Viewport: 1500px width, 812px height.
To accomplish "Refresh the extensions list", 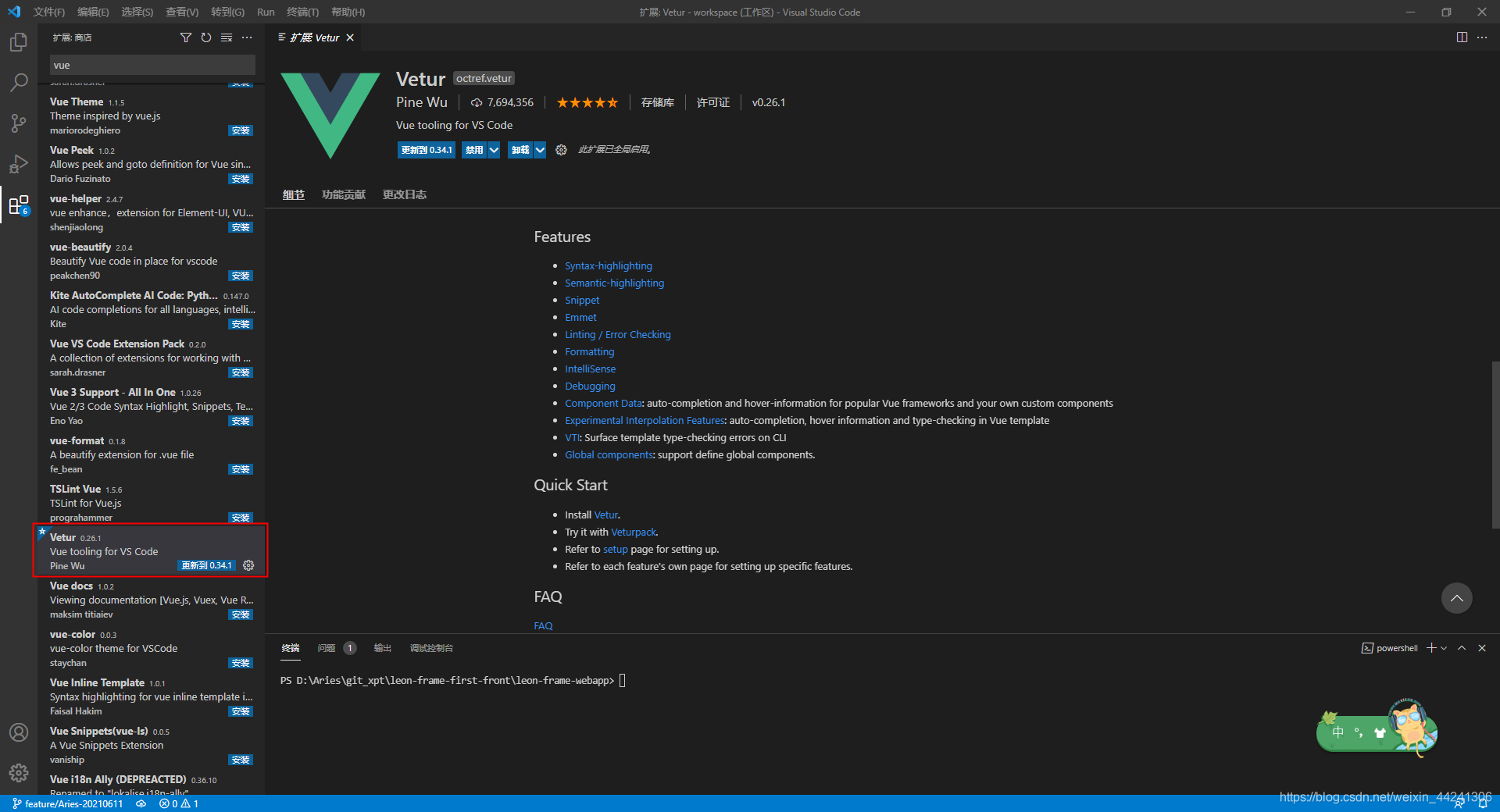I will point(205,37).
